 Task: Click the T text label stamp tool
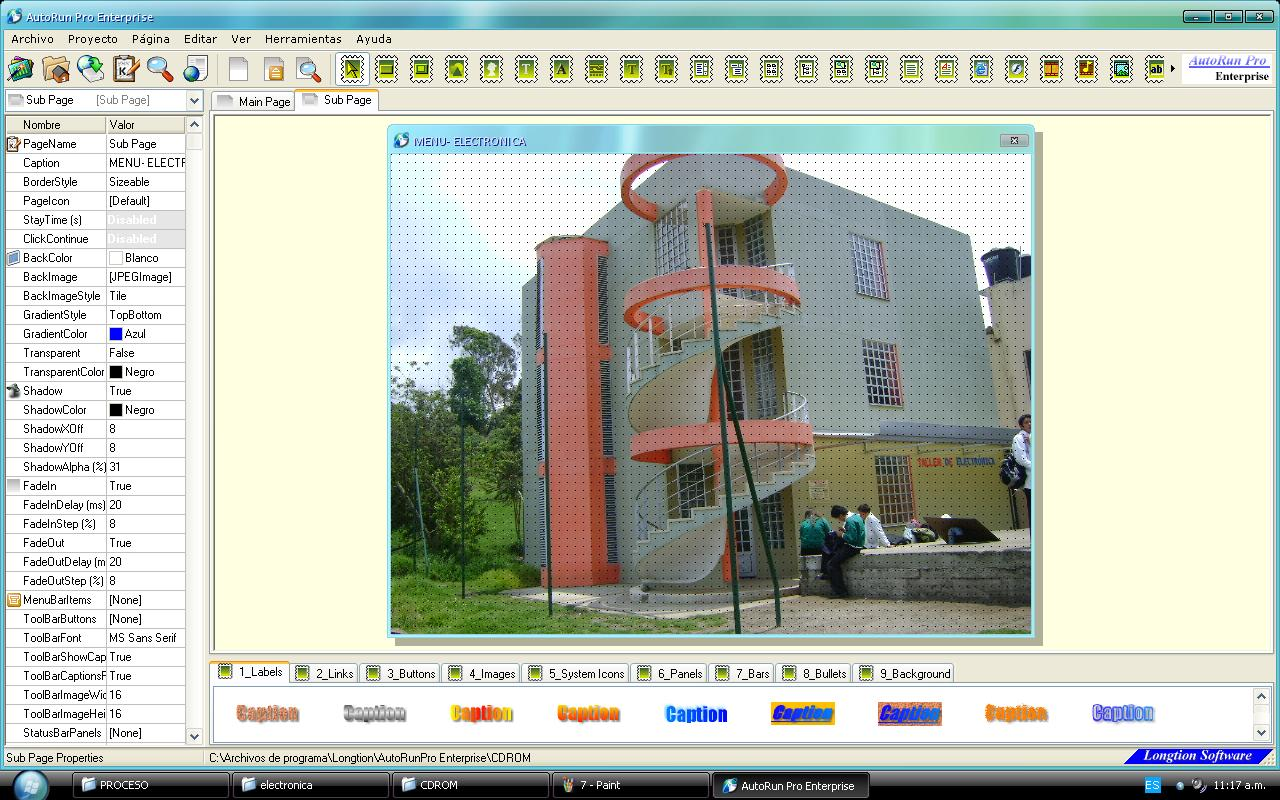tap(527, 69)
